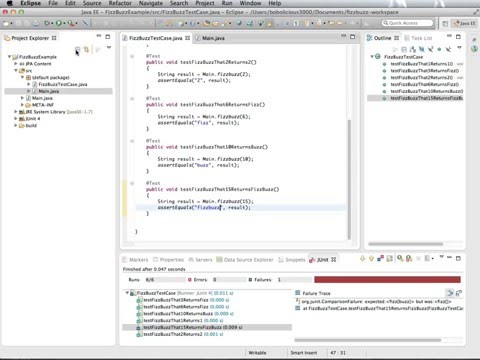Click the Run button in main toolbar
Image resolution: width=480 pixels, height=360 pixels.
point(59,23)
